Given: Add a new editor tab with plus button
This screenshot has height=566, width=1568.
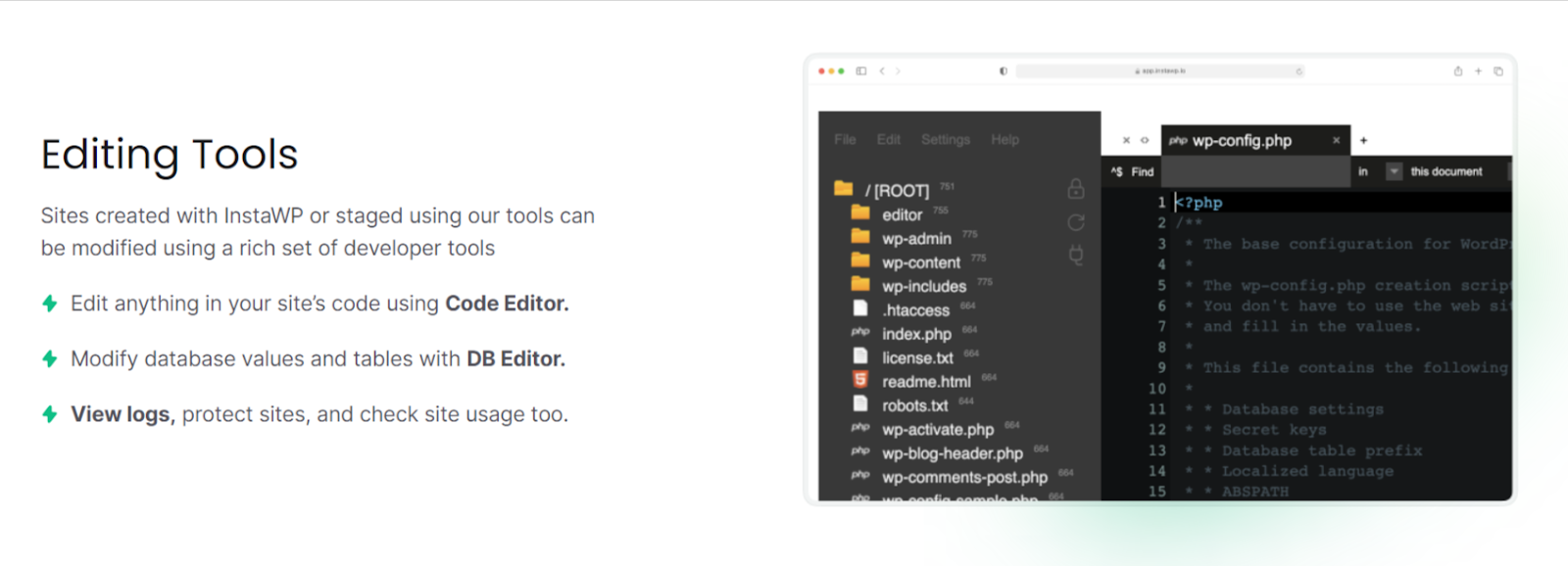Looking at the screenshot, I should pyautogui.click(x=1363, y=140).
